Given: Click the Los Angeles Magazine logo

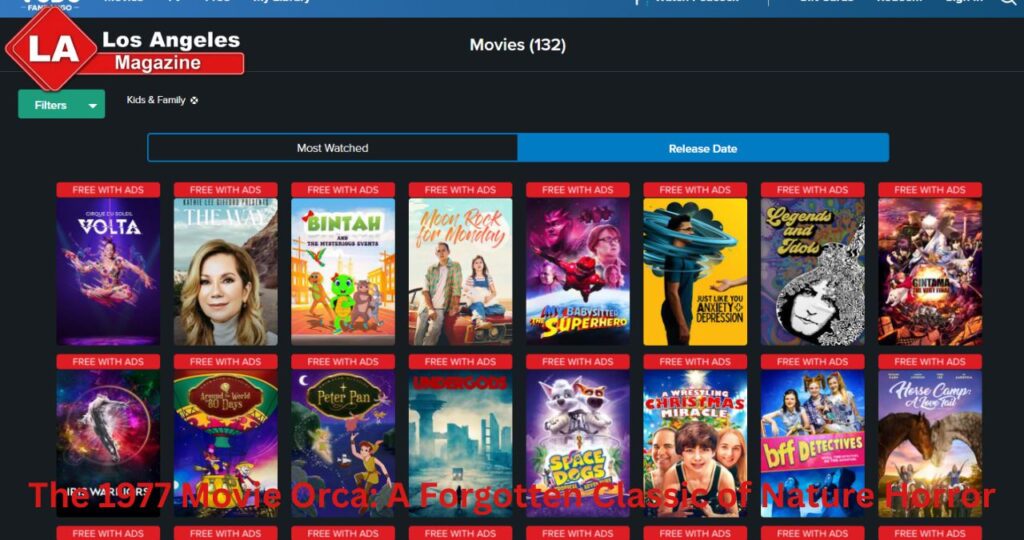Looking at the screenshot, I should click(x=125, y=48).
